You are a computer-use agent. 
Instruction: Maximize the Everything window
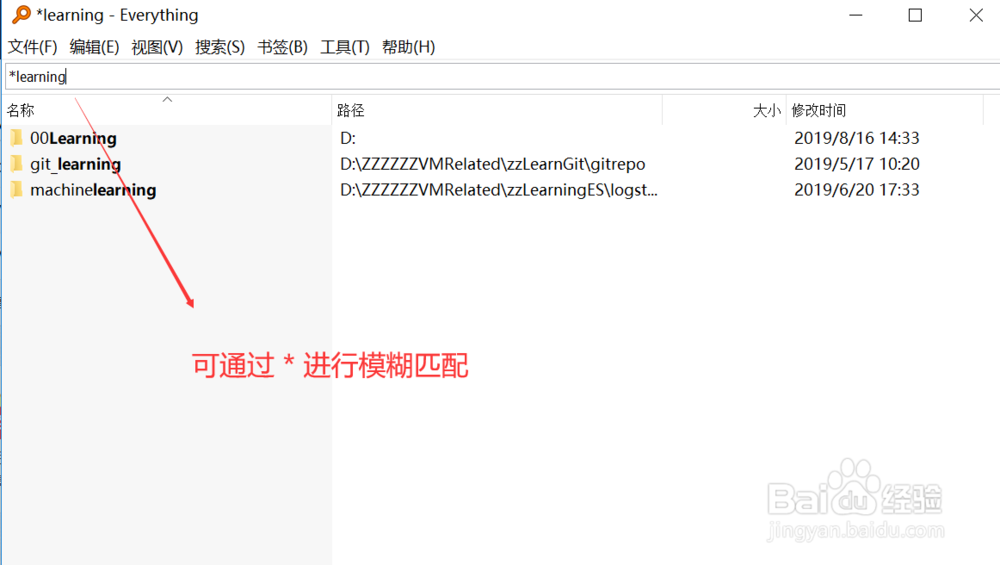(x=915, y=15)
